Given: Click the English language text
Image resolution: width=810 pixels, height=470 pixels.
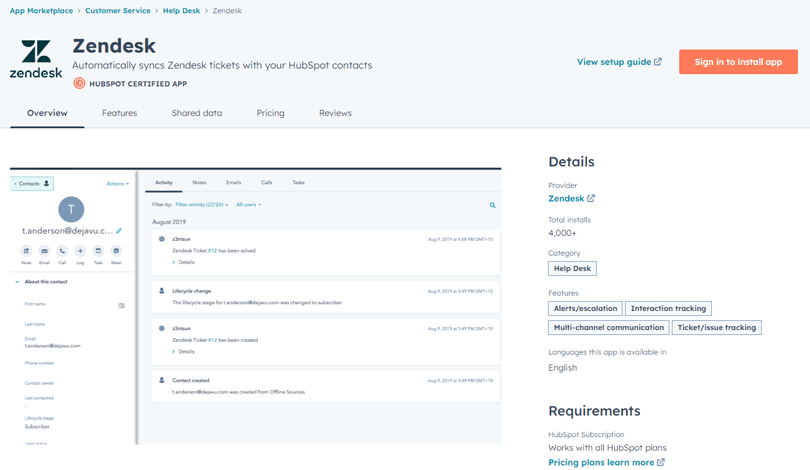Looking at the screenshot, I should (x=563, y=368).
